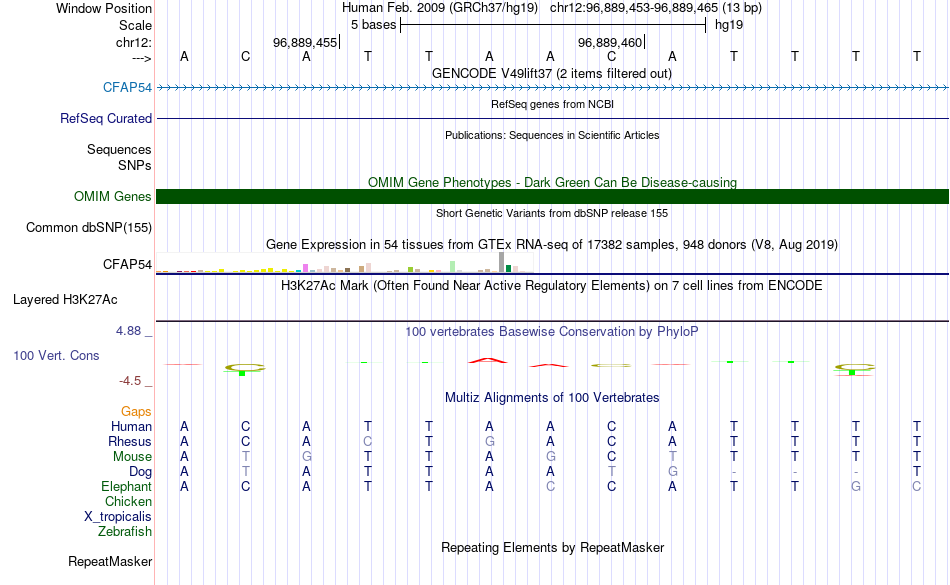Click the black CFAP54 GTEx expression label
950x585 pixels.
127,265
